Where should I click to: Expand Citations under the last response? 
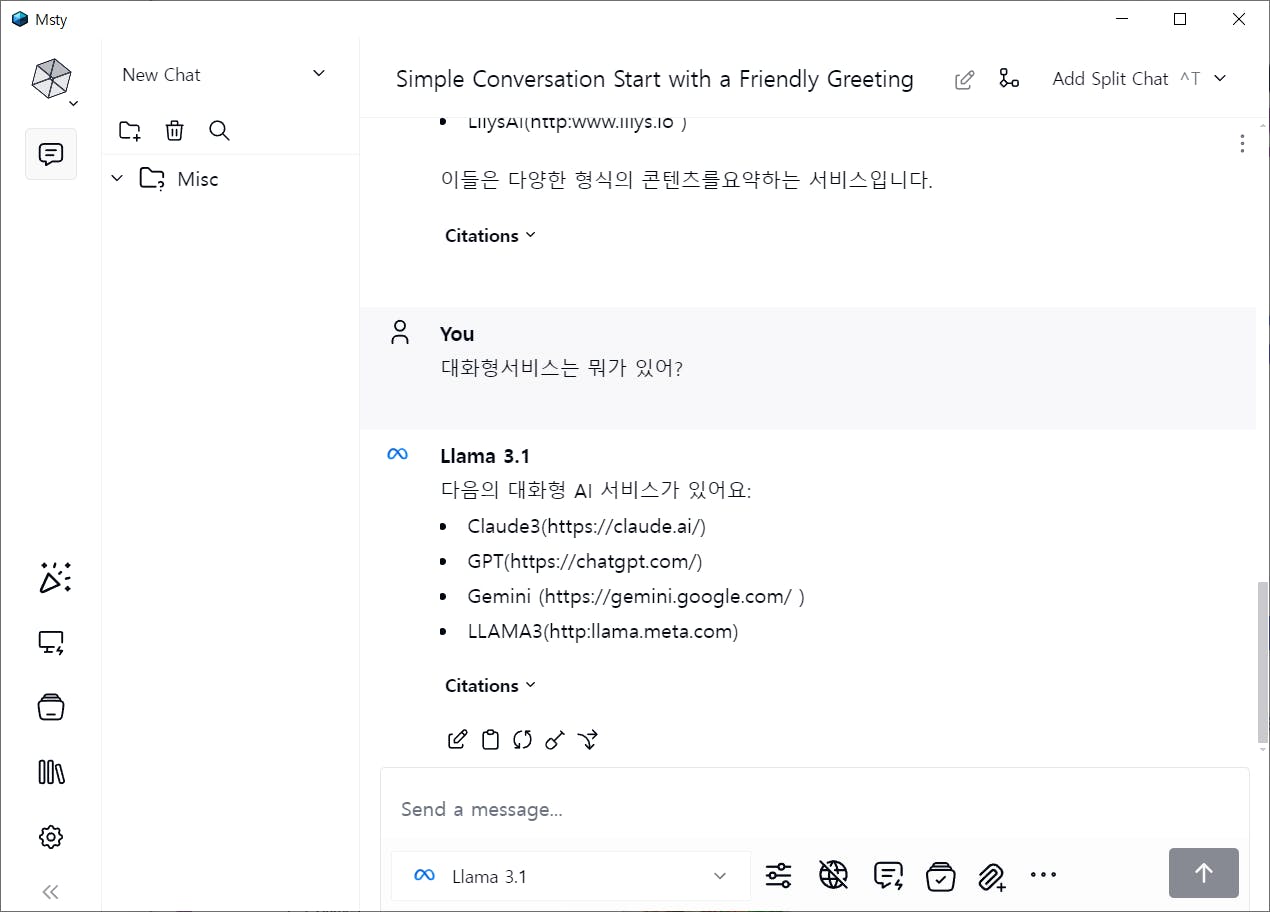[490, 686]
